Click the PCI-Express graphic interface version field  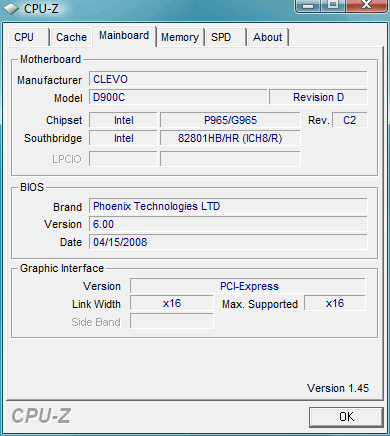(x=248, y=286)
